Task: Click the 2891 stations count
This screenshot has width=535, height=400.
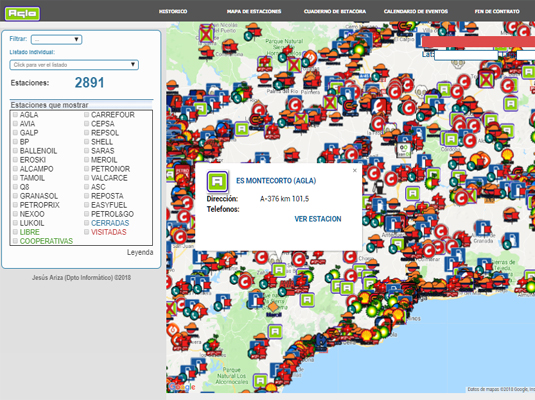Action: click(89, 83)
